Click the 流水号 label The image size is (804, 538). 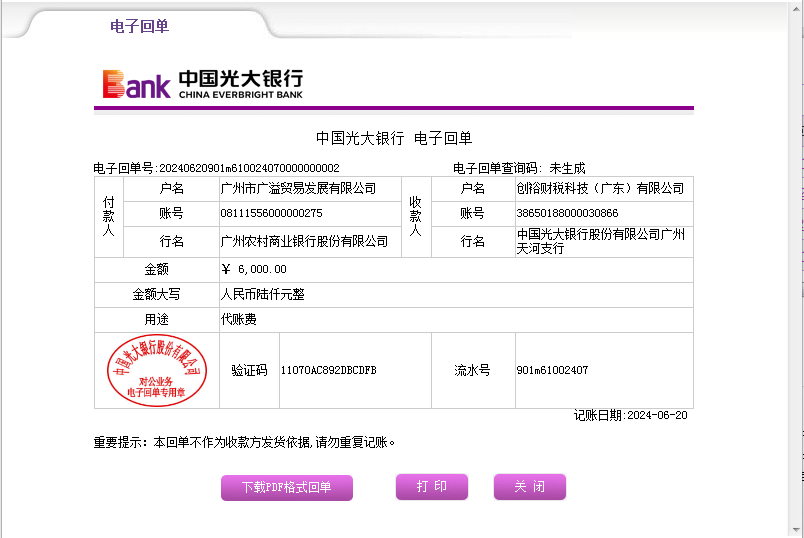[x=472, y=370]
